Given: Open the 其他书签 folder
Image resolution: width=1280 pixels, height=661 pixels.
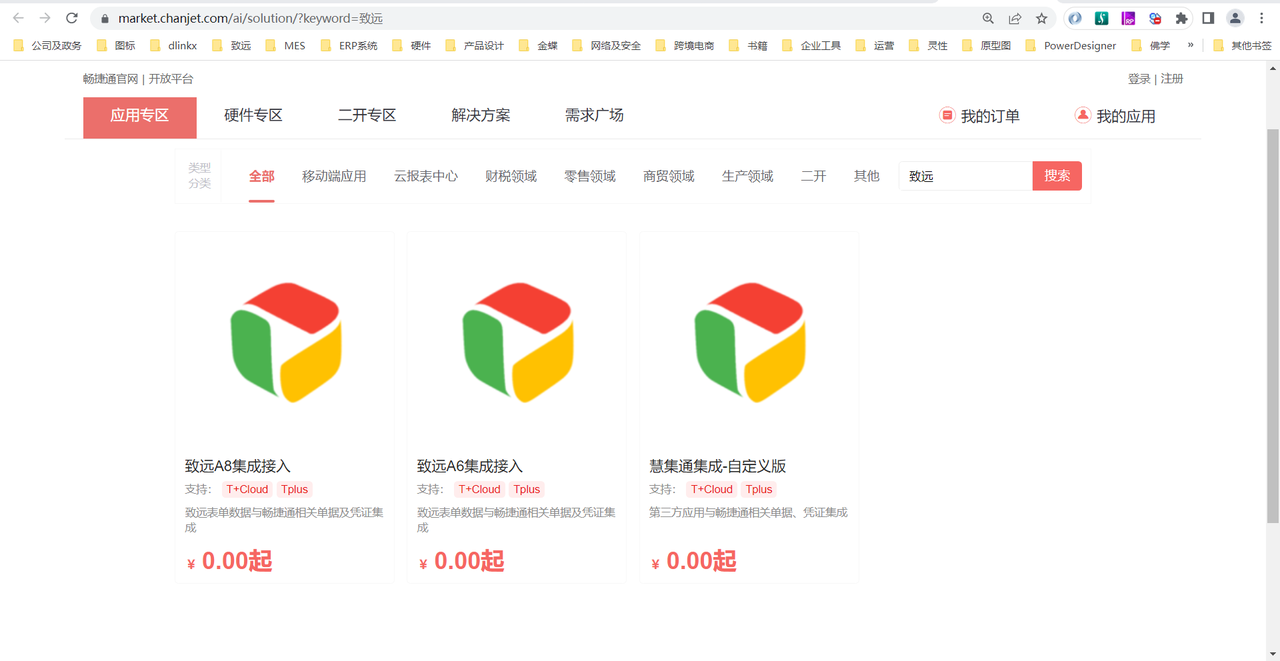Looking at the screenshot, I should (1242, 45).
